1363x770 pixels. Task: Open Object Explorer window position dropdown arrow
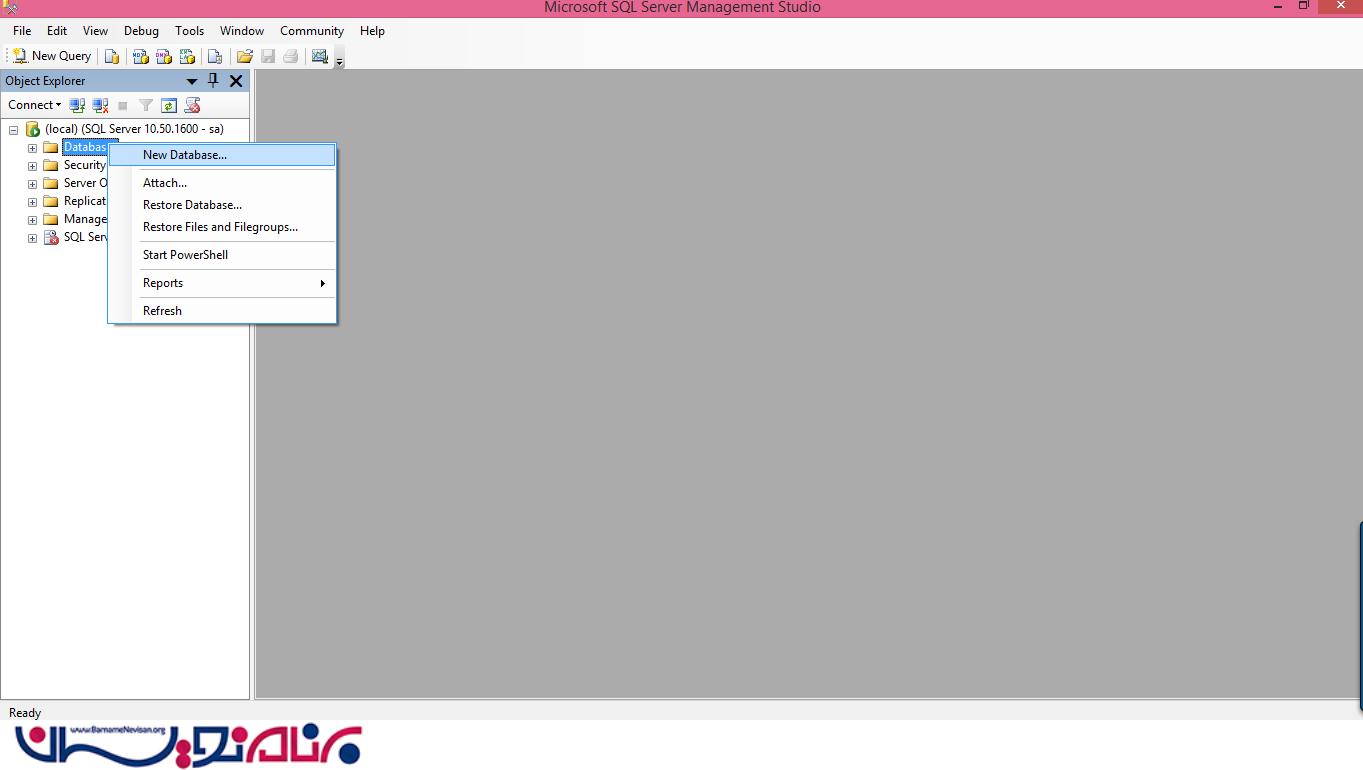click(x=192, y=81)
